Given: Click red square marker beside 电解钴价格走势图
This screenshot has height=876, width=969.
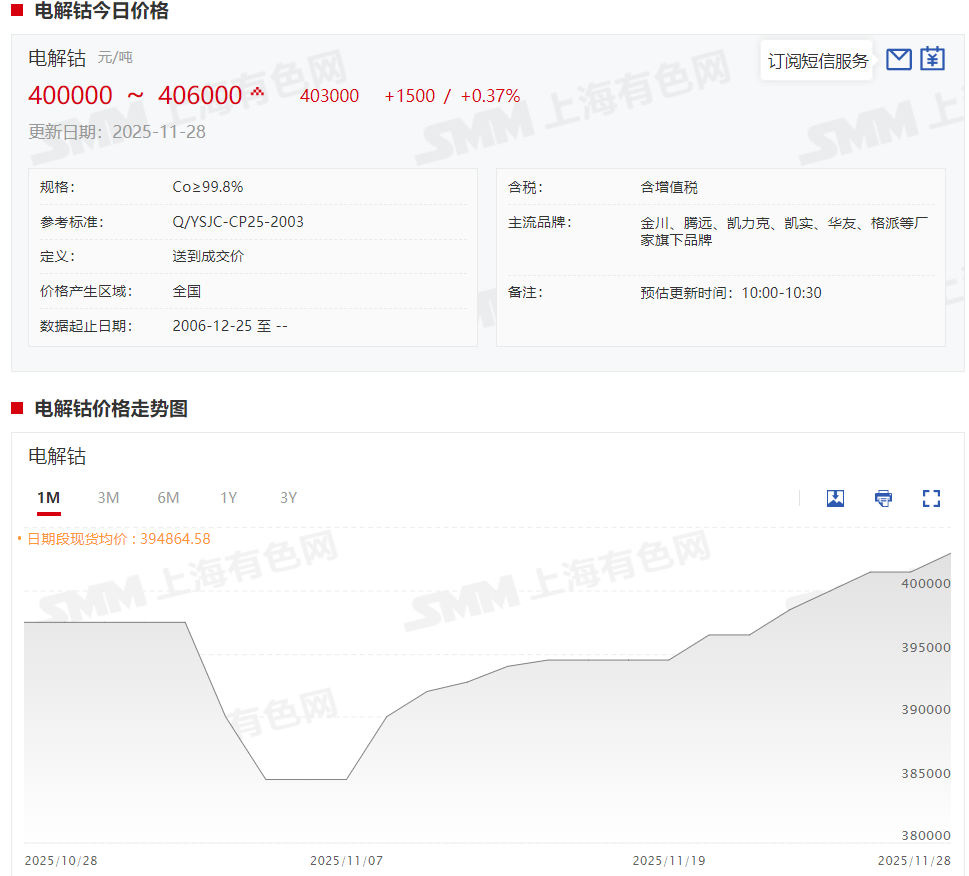Looking at the screenshot, I should tap(17, 408).
